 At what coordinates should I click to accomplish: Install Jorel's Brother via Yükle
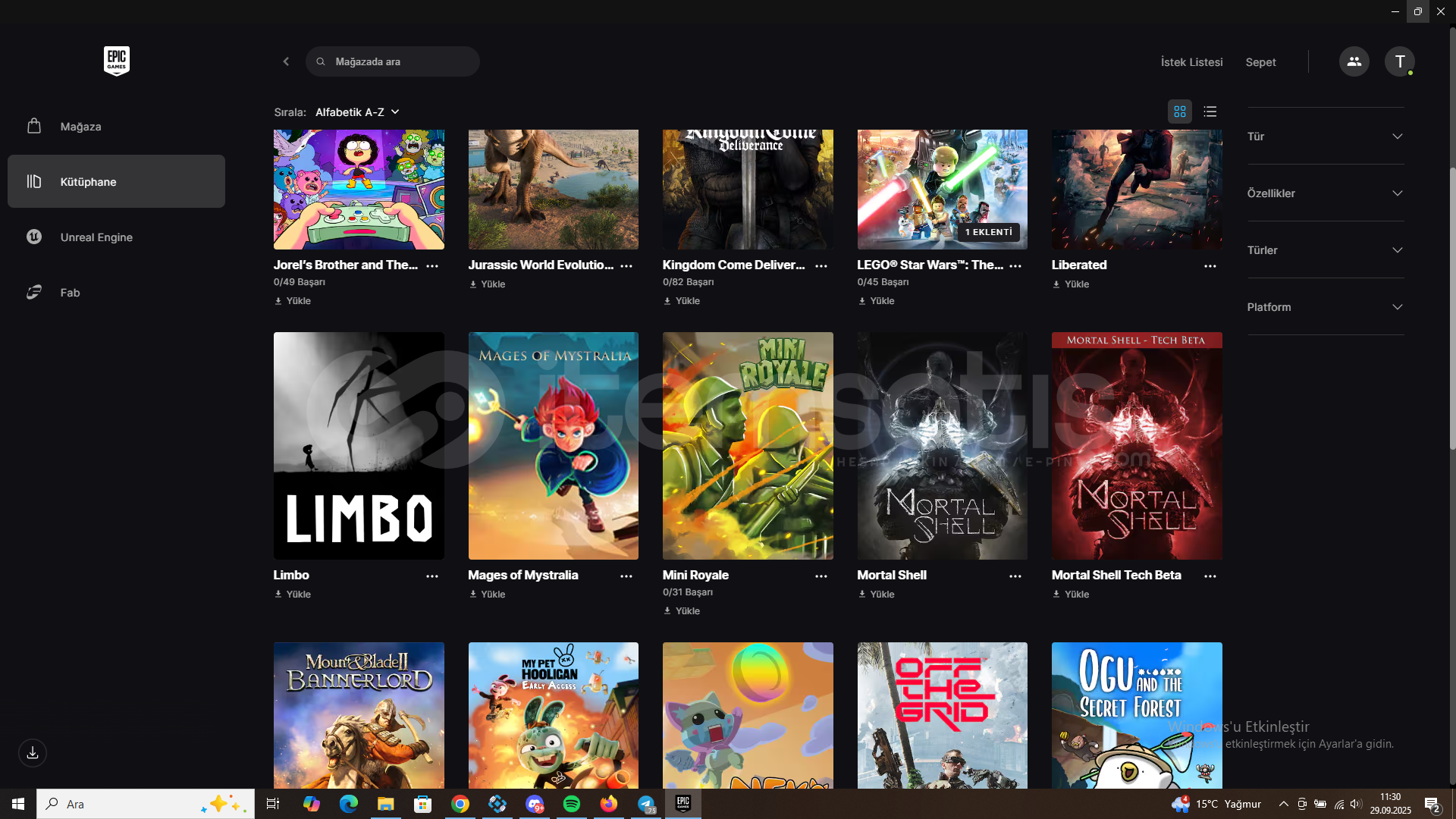click(x=293, y=301)
